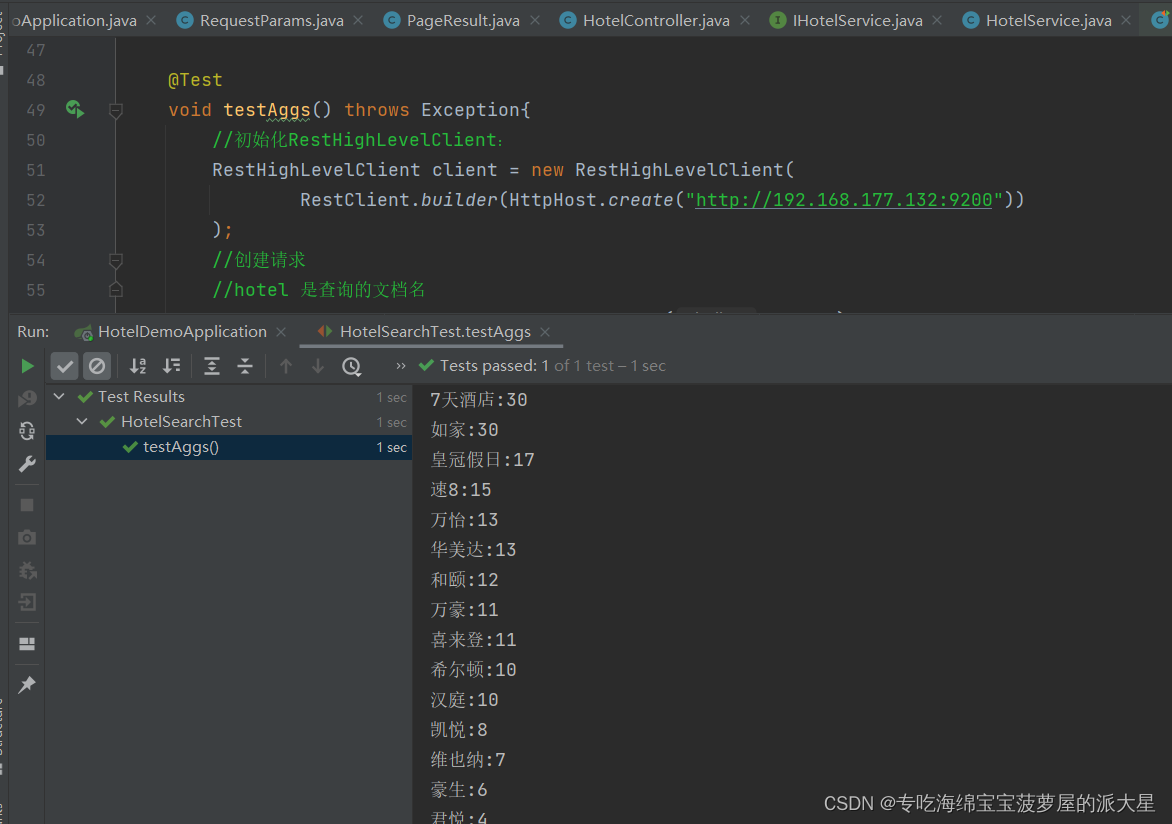Viewport: 1172px width, 824px height.
Task: Click the HotelSearchTest.testAggs tab test icon
Action: click(325, 331)
